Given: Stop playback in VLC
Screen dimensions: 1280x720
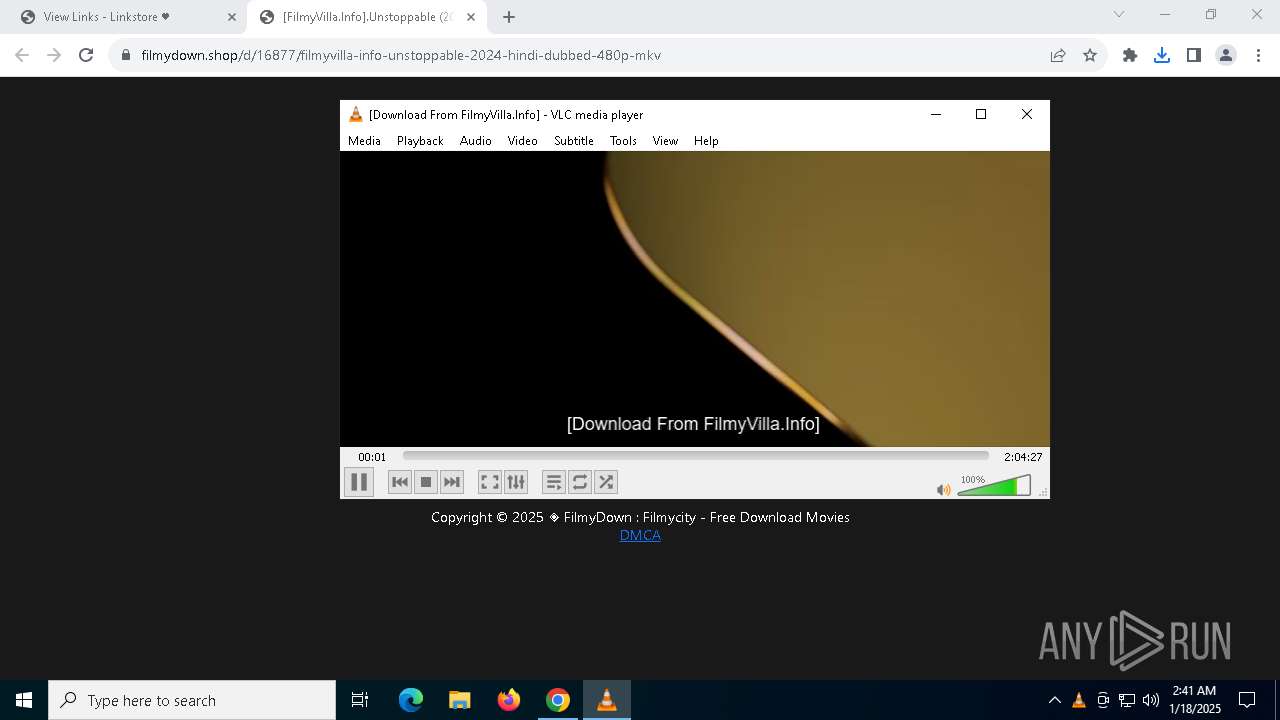Looking at the screenshot, I should (x=426, y=482).
